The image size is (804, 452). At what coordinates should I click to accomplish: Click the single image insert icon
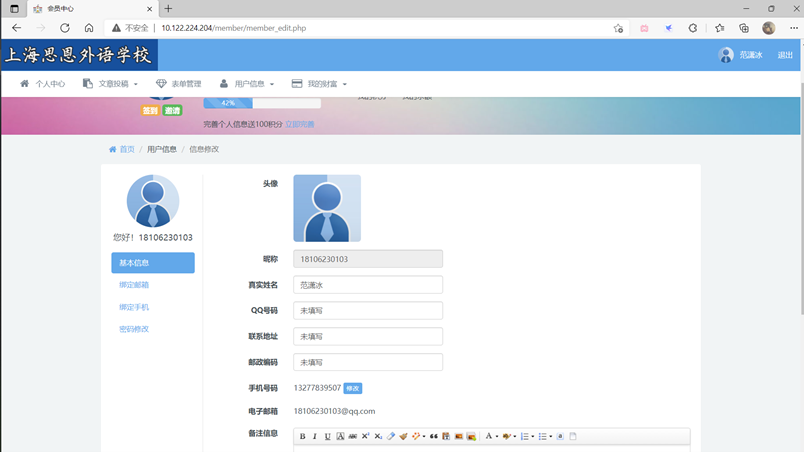click(x=459, y=436)
